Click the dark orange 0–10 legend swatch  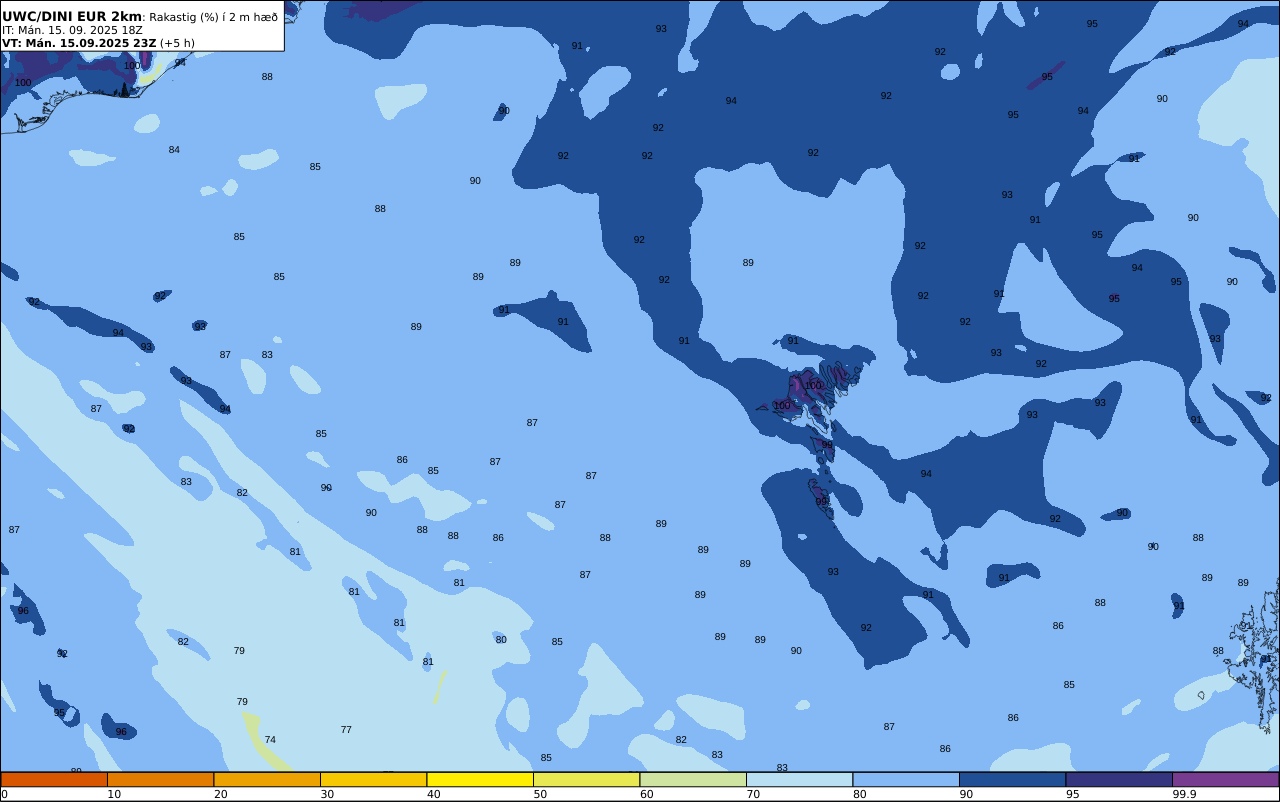coord(54,779)
